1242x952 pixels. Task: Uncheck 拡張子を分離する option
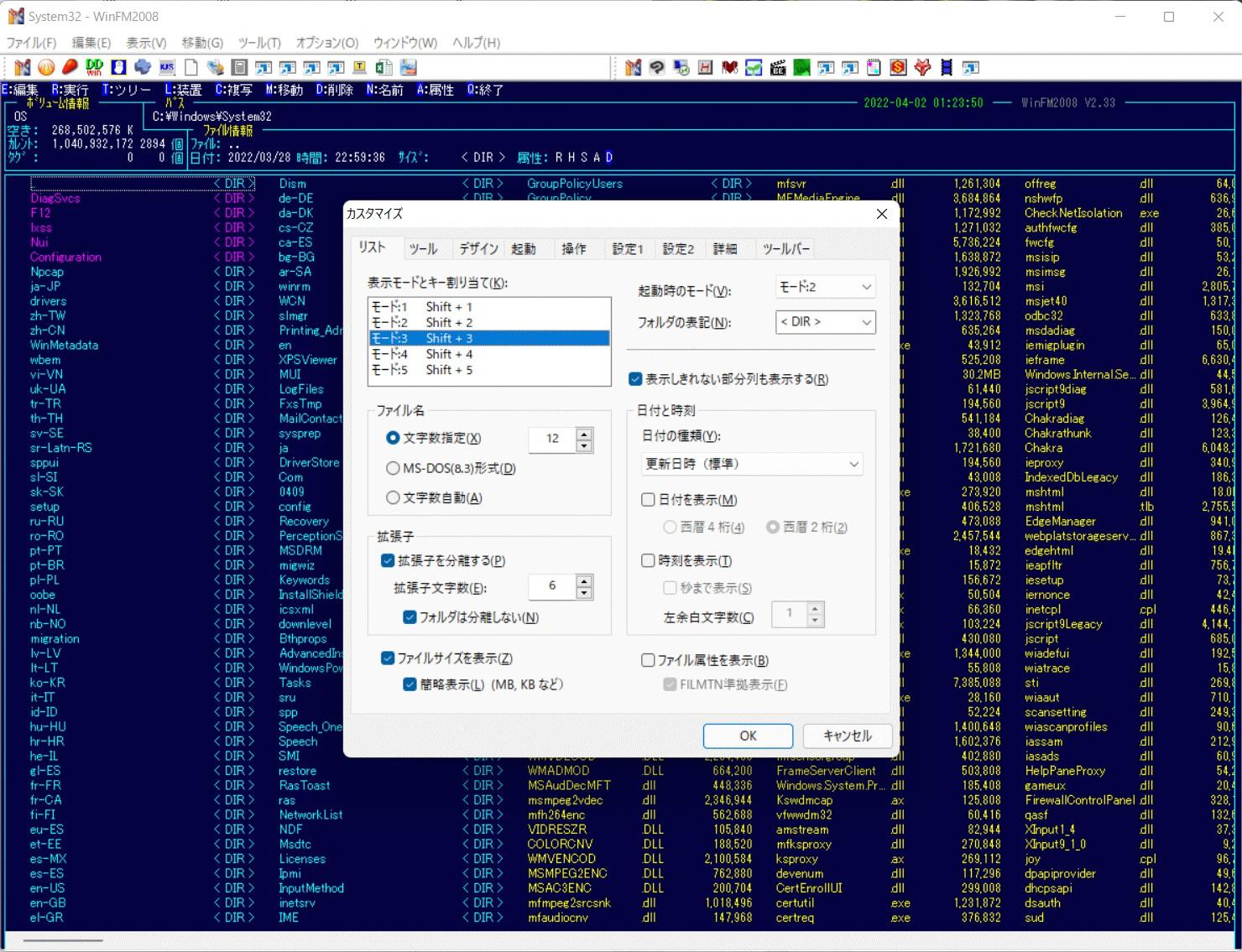coord(388,560)
